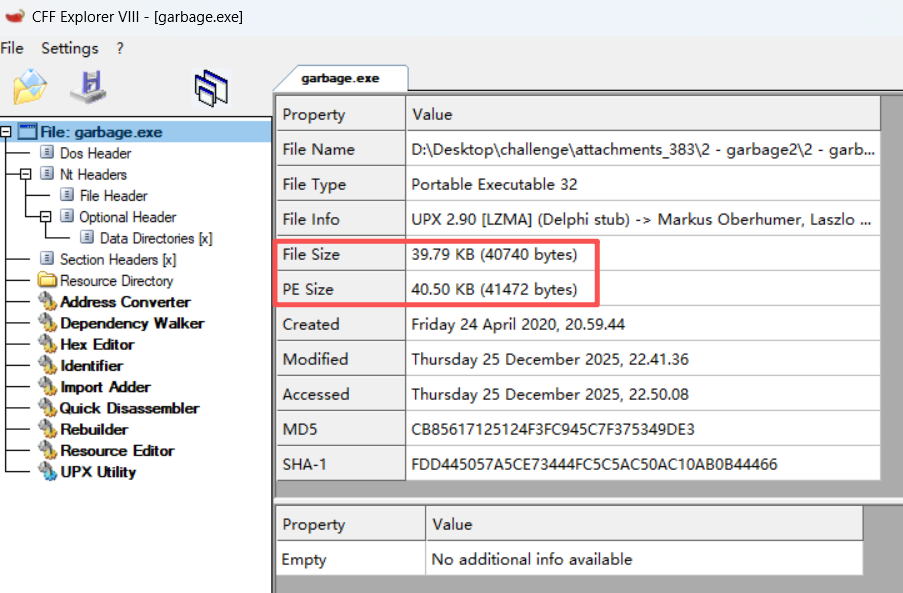Click the File Header node icon

(67, 195)
